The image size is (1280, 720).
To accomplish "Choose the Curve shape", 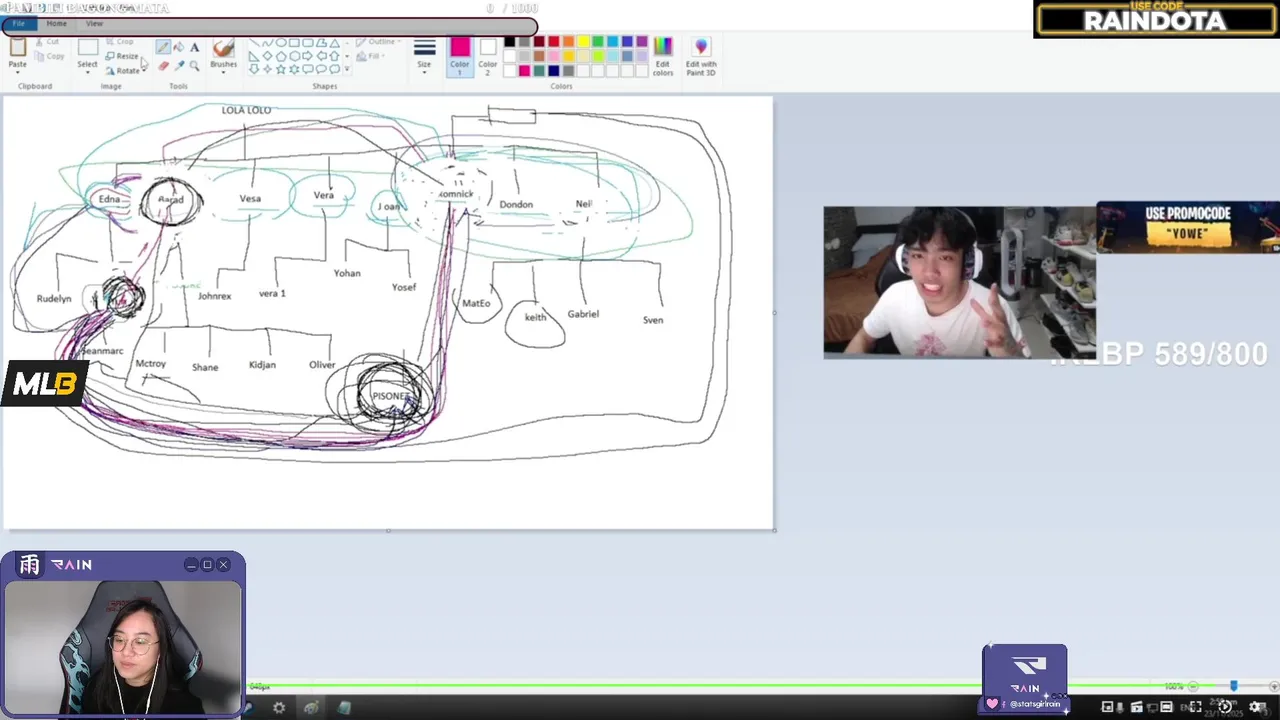I will (x=267, y=43).
